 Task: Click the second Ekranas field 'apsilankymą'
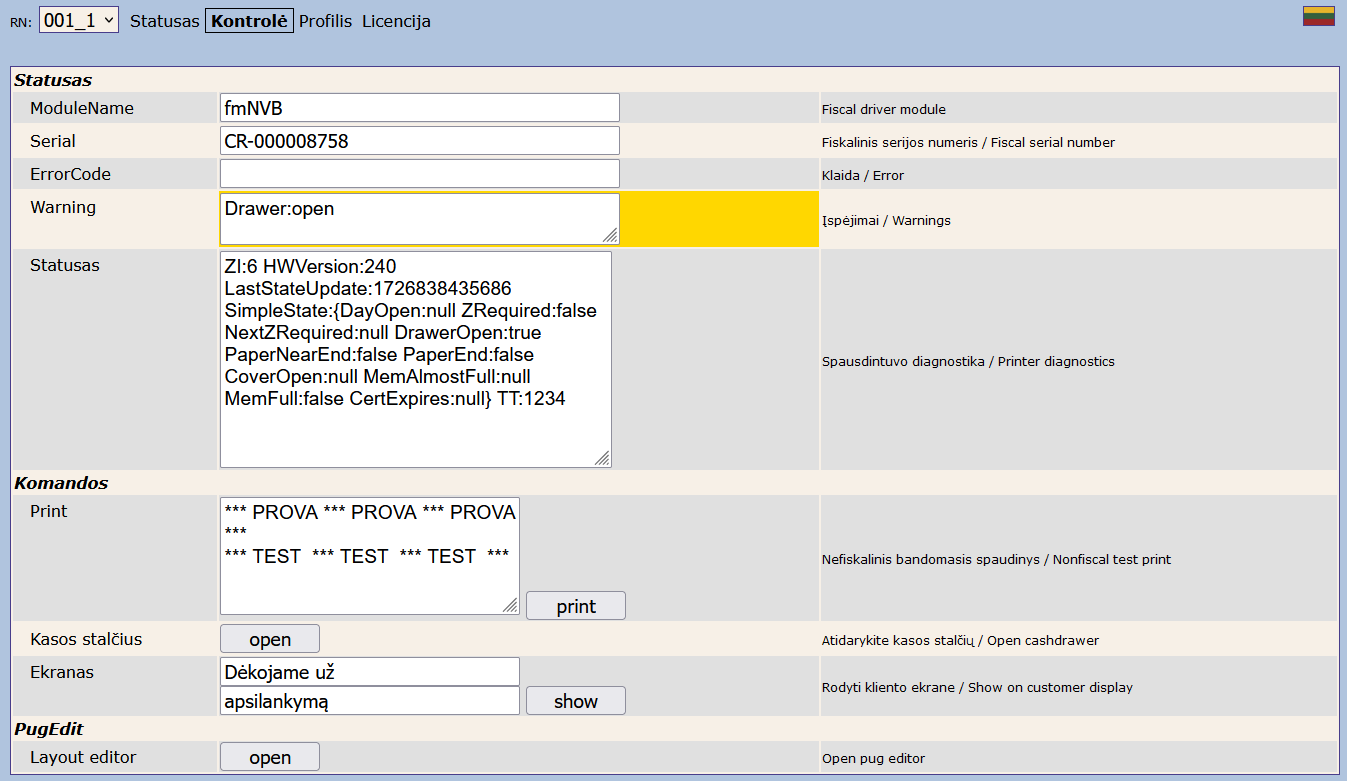[x=369, y=701]
